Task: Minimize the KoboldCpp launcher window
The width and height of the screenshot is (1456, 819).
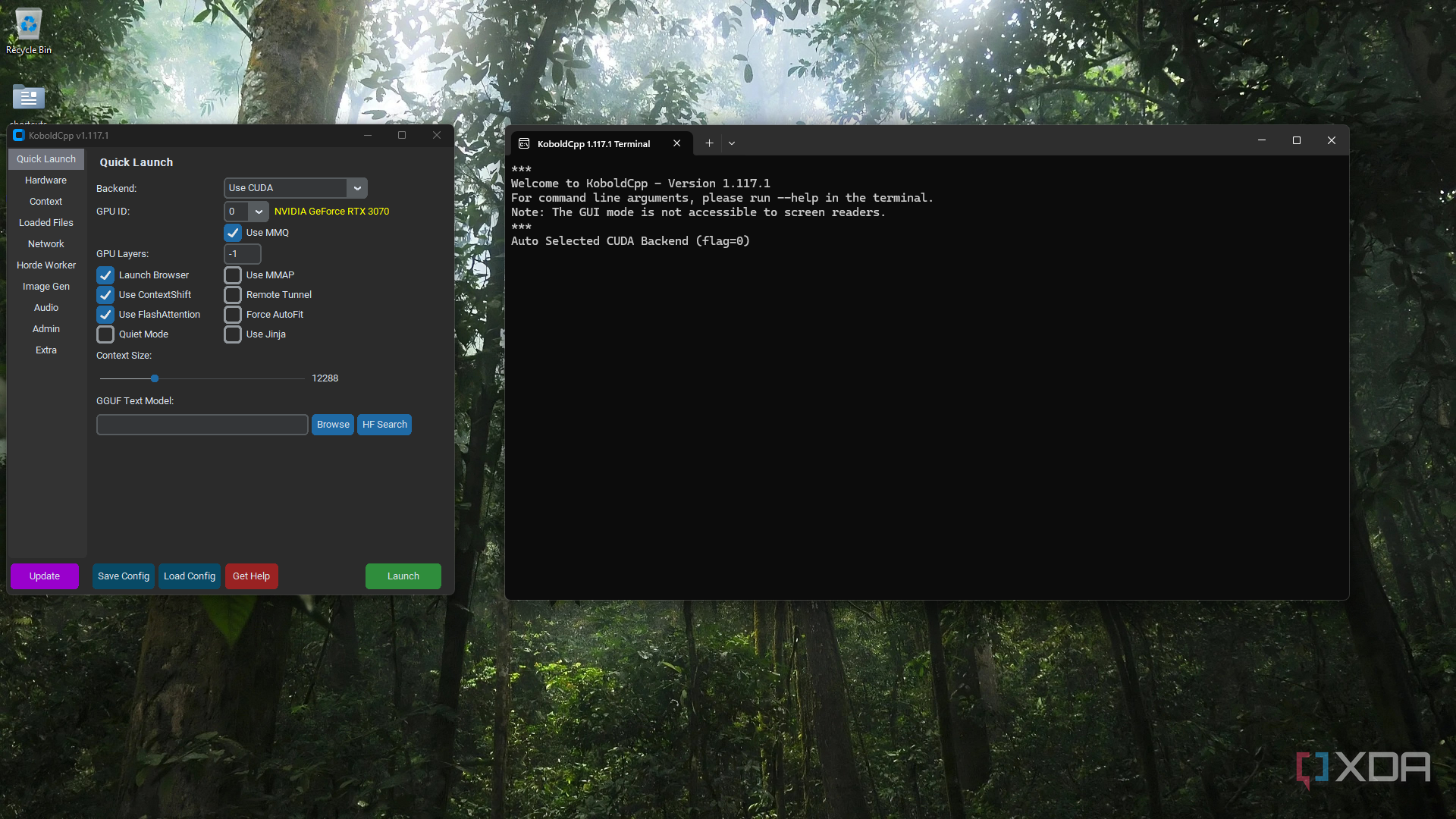Action: (x=368, y=135)
